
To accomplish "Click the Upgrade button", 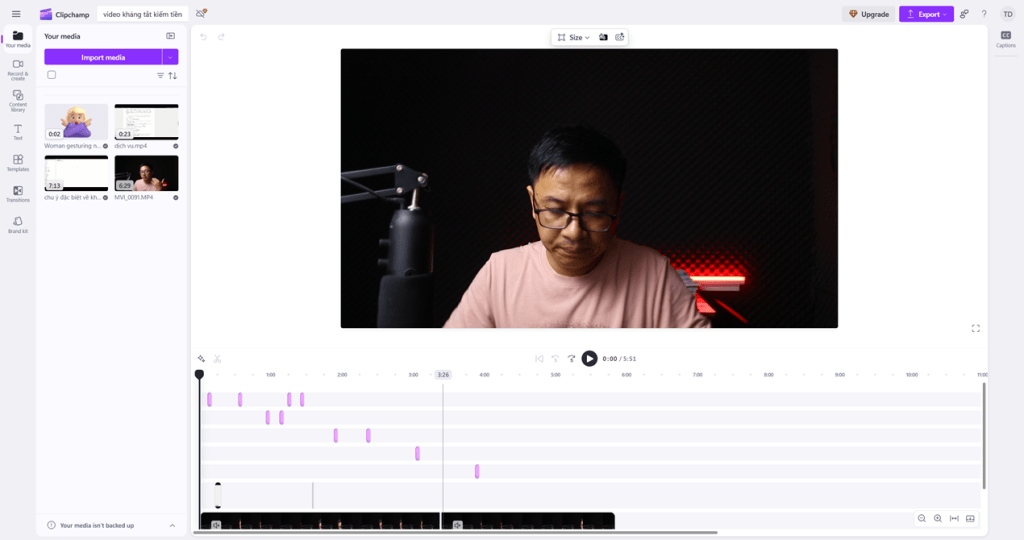I will [868, 14].
